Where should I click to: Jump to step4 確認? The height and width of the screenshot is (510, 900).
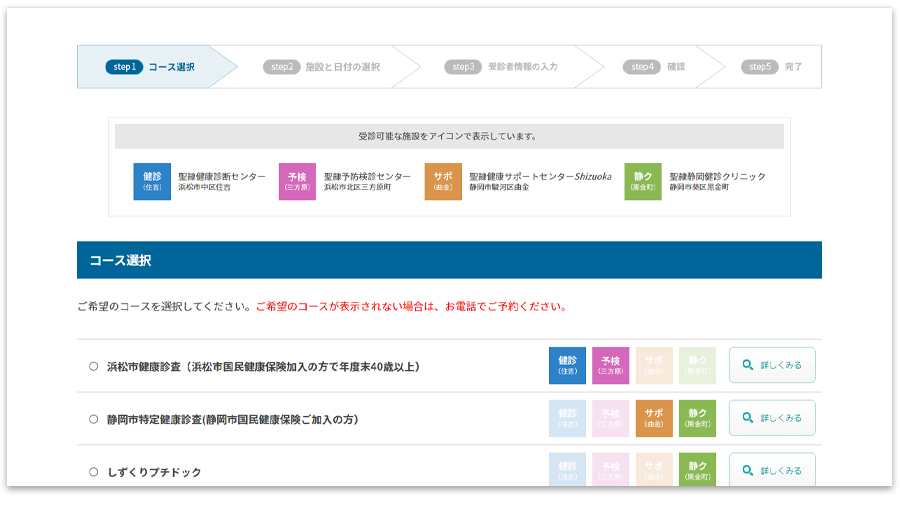click(x=655, y=67)
